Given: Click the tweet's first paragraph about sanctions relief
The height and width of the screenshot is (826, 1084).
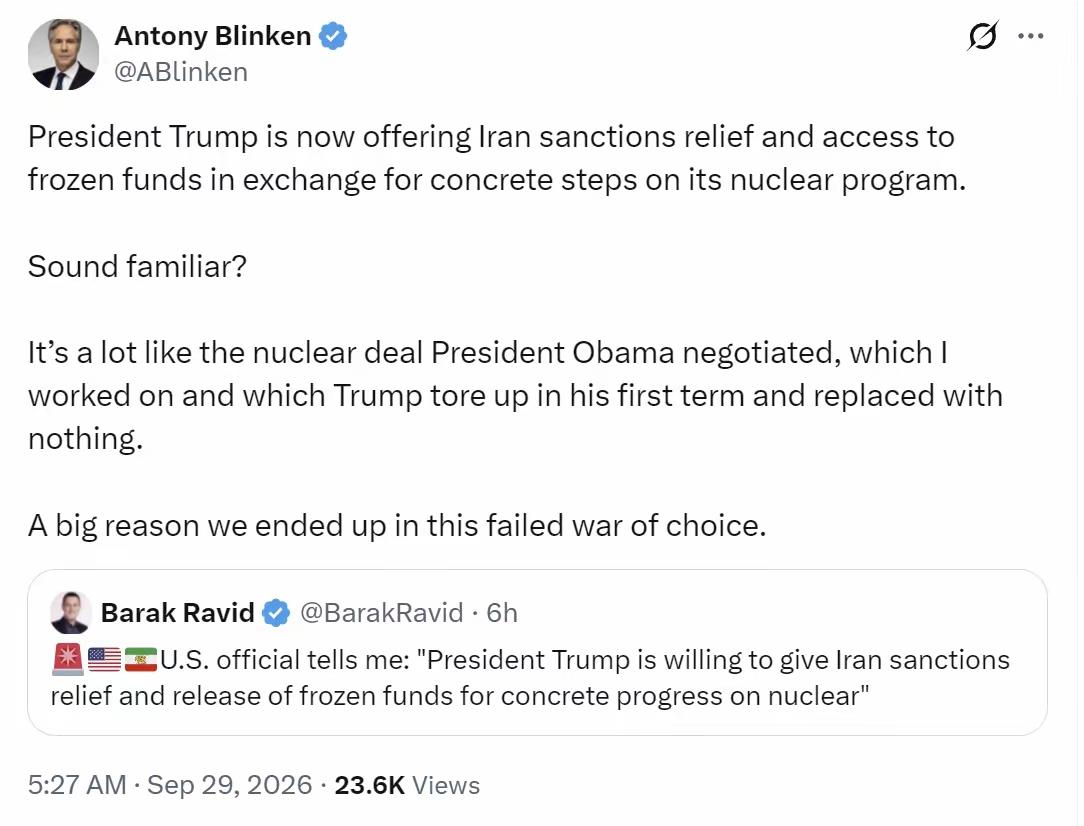Looking at the screenshot, I should (x=497, y=158).
